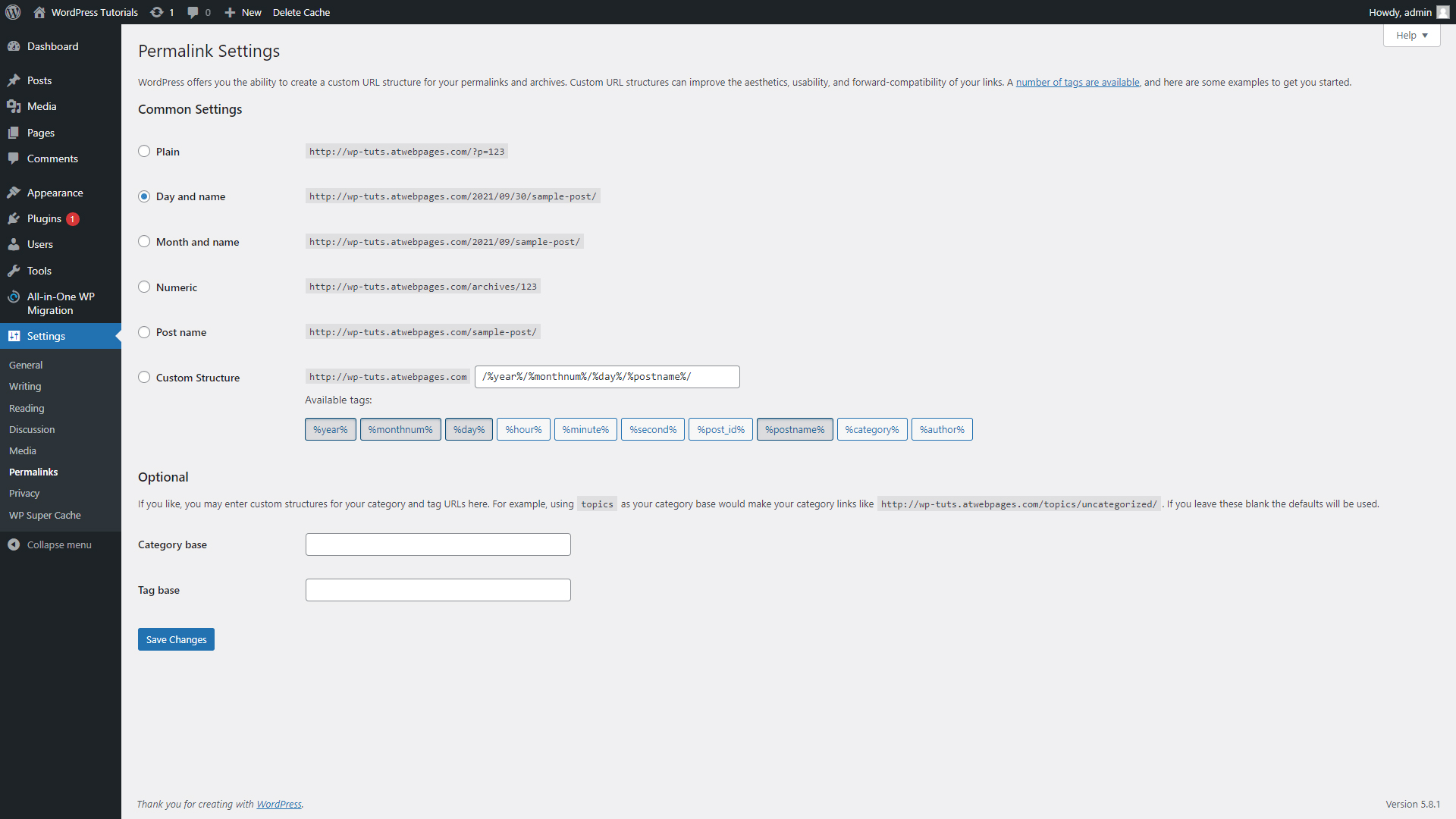Click the home icon beside WordPress Tutorials
The image size is (1456, 819).
tap(39, 12)
